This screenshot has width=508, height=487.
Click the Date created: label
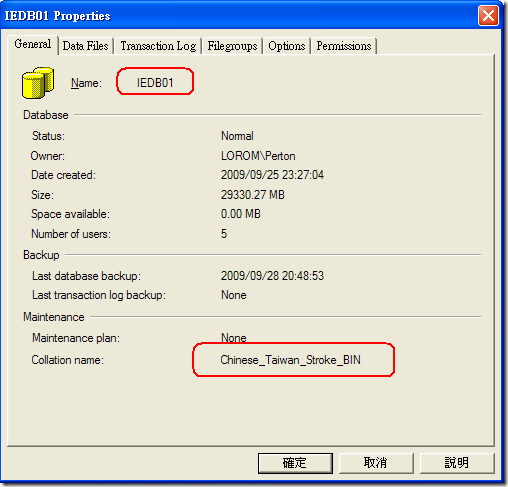tap(63, 175)
